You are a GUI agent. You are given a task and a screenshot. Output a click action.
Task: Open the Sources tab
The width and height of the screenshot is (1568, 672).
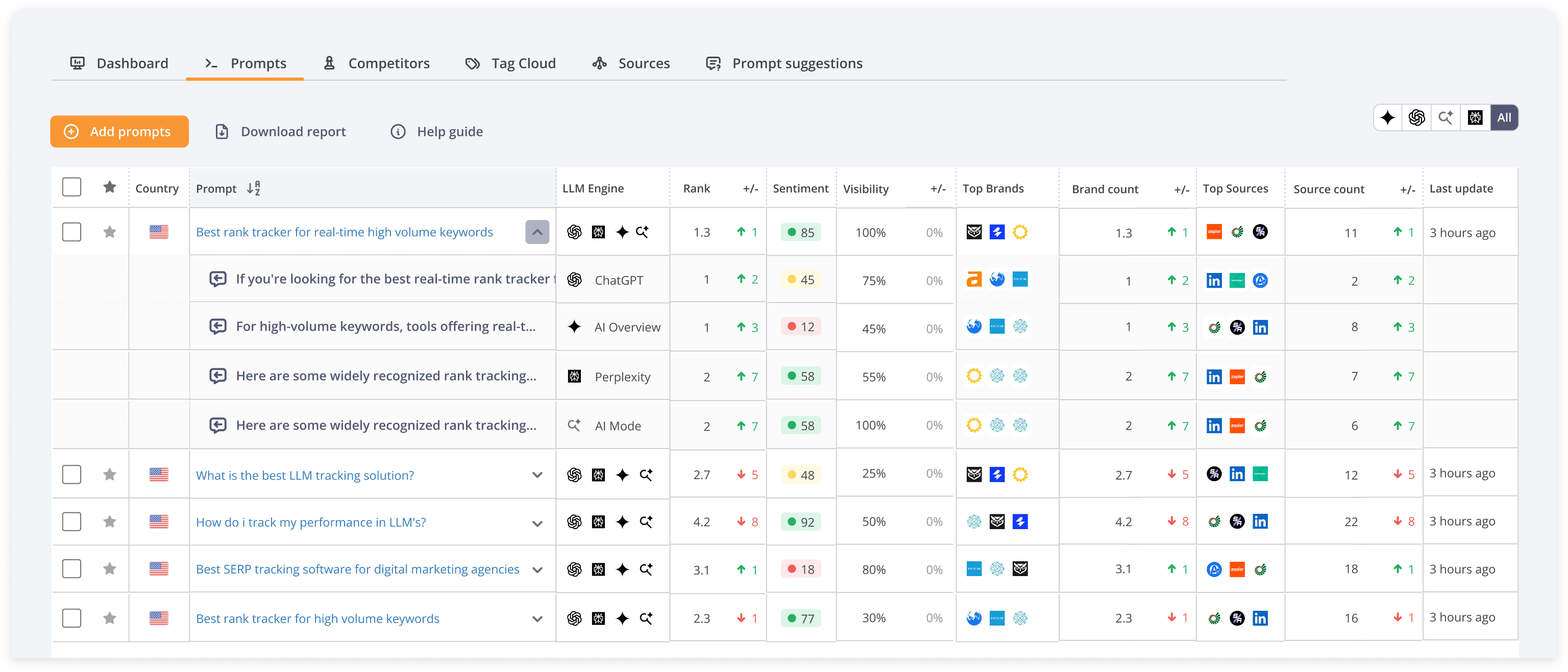[x=630, y=63]
